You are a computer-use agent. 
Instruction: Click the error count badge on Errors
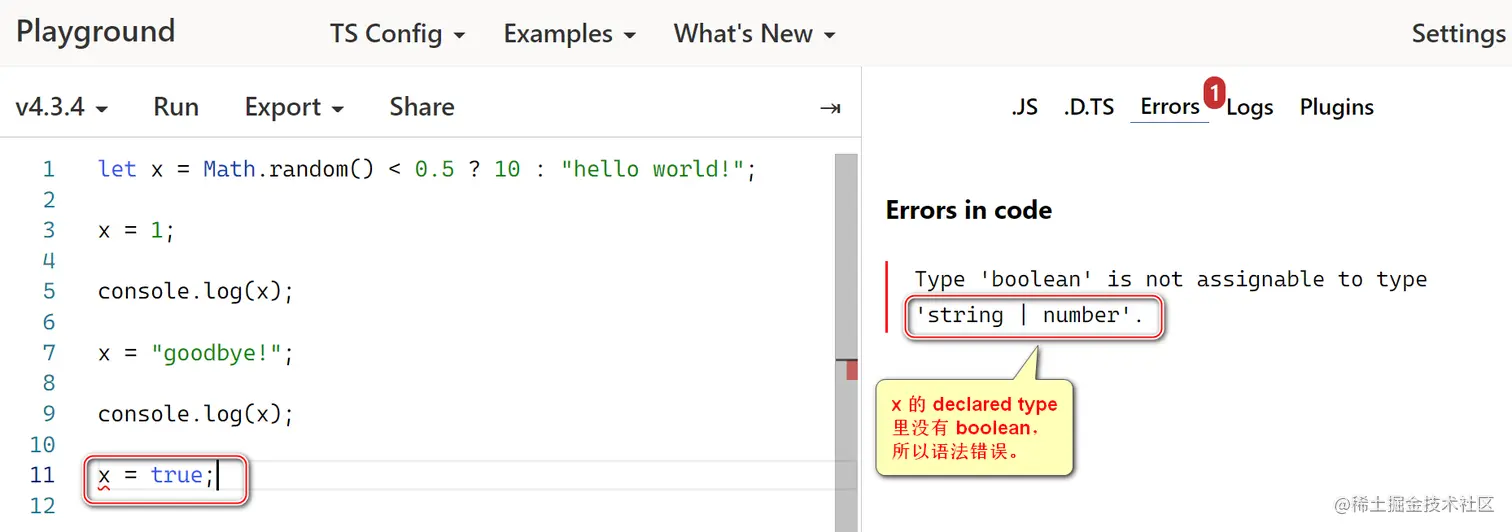point(1213,93)
